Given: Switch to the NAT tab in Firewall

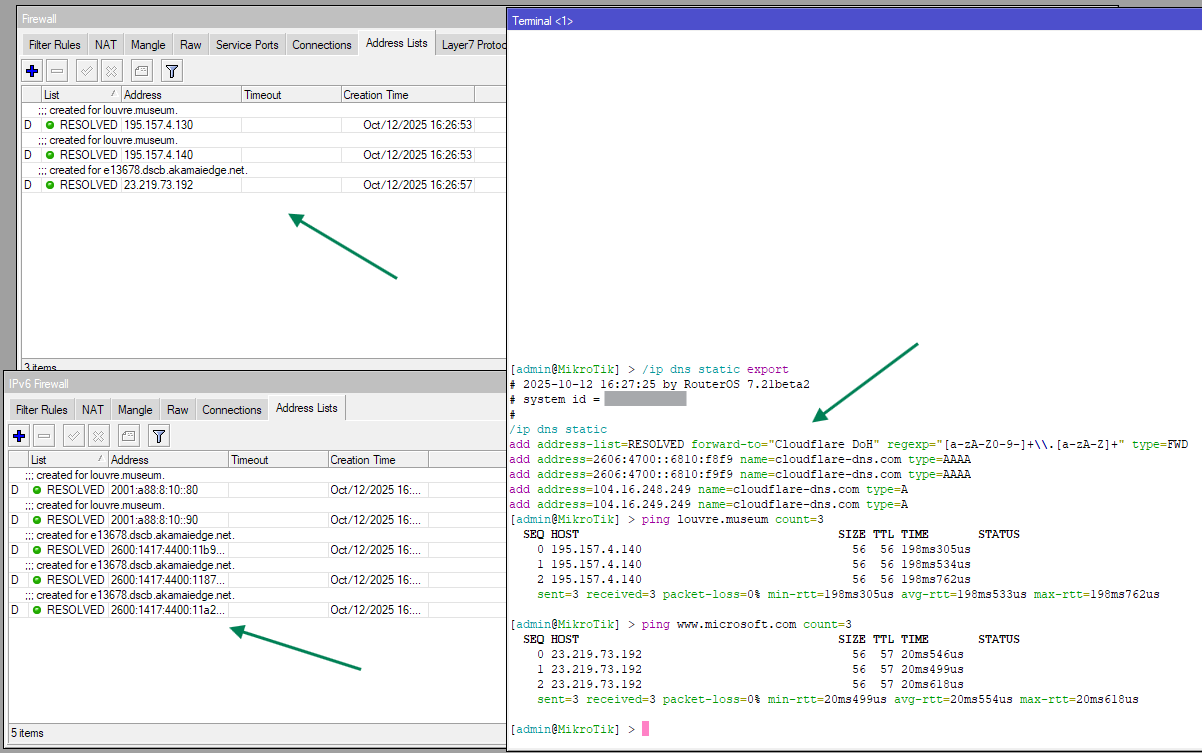Looking at the screenshot, I should pyautogui.click(x=105, y=45).
